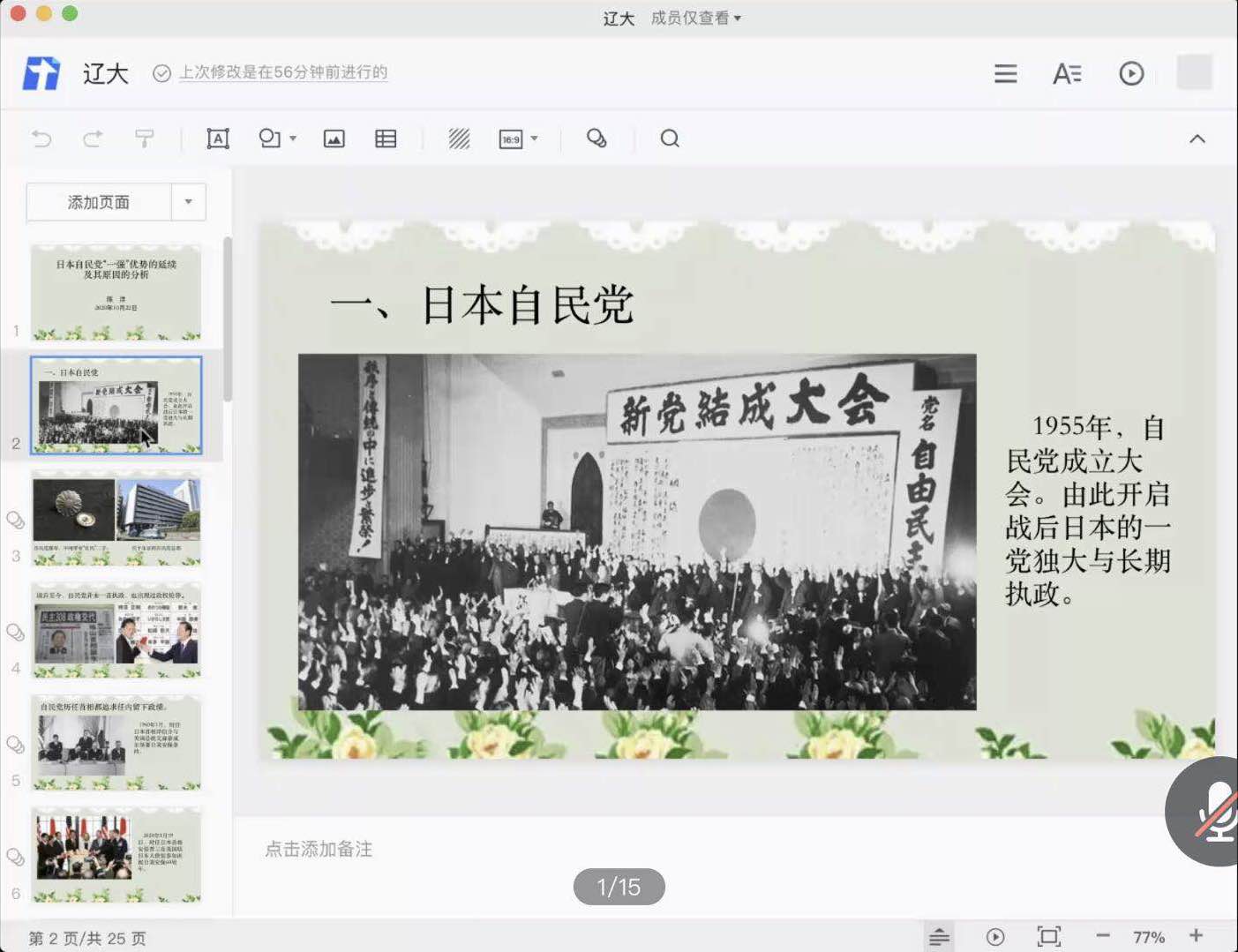Open 成员仅查看 permission dropdown

point(696,18)
